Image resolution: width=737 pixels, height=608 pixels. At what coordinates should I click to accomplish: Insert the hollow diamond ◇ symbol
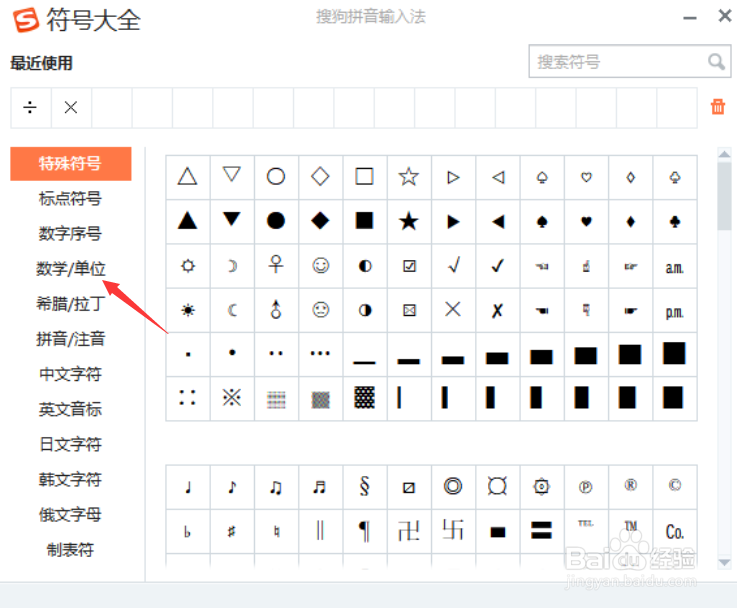[x=320, y=177]
